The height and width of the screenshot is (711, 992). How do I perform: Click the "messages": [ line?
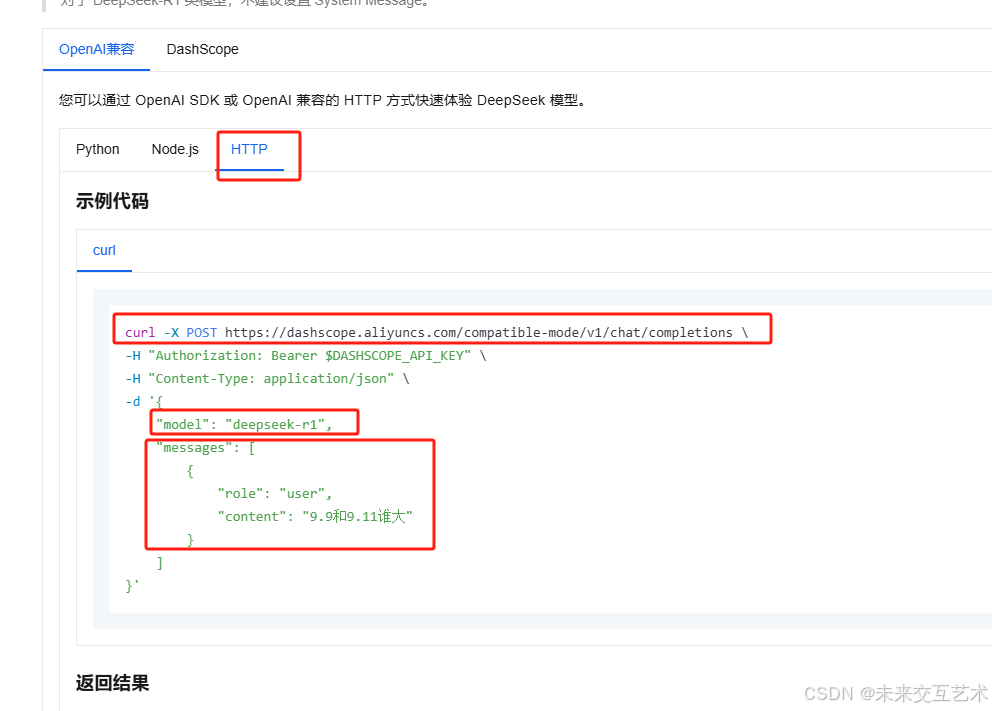point(206,448)
